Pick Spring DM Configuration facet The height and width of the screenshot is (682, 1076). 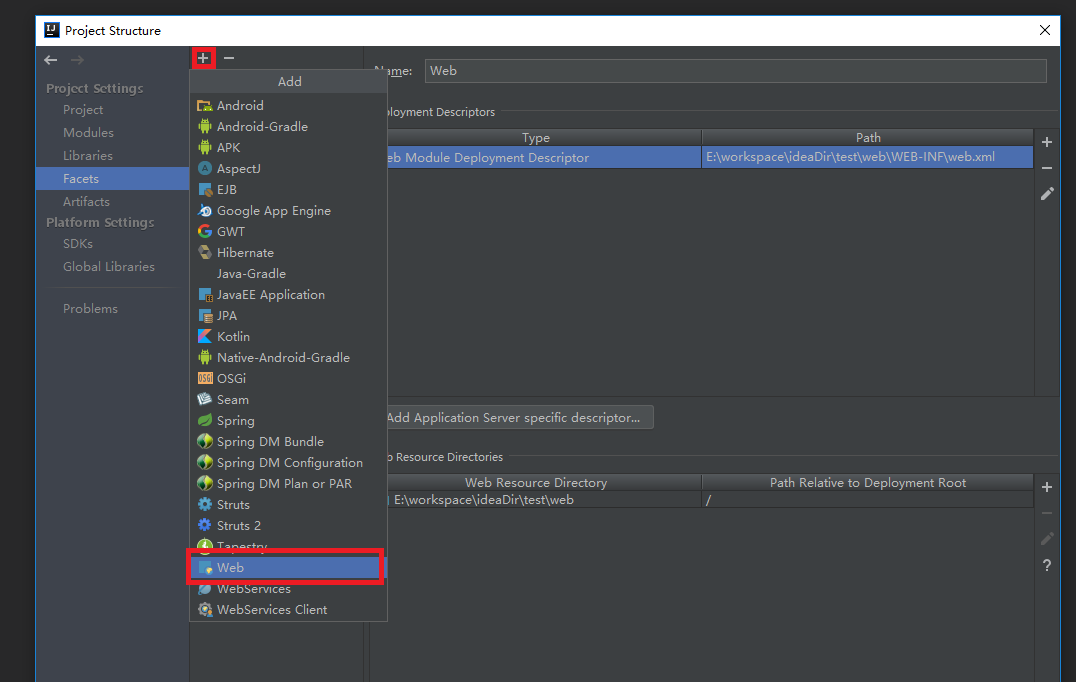coord(288,463)
